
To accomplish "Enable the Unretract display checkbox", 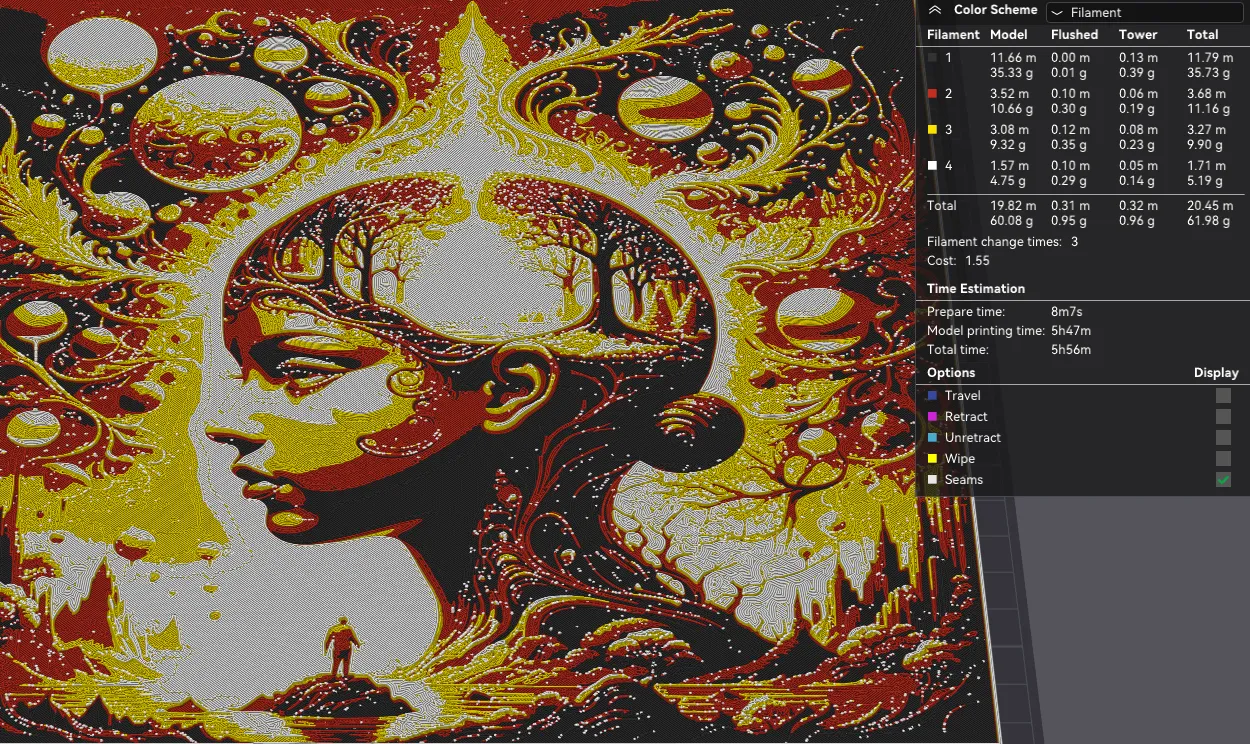I will [1223, 437].
